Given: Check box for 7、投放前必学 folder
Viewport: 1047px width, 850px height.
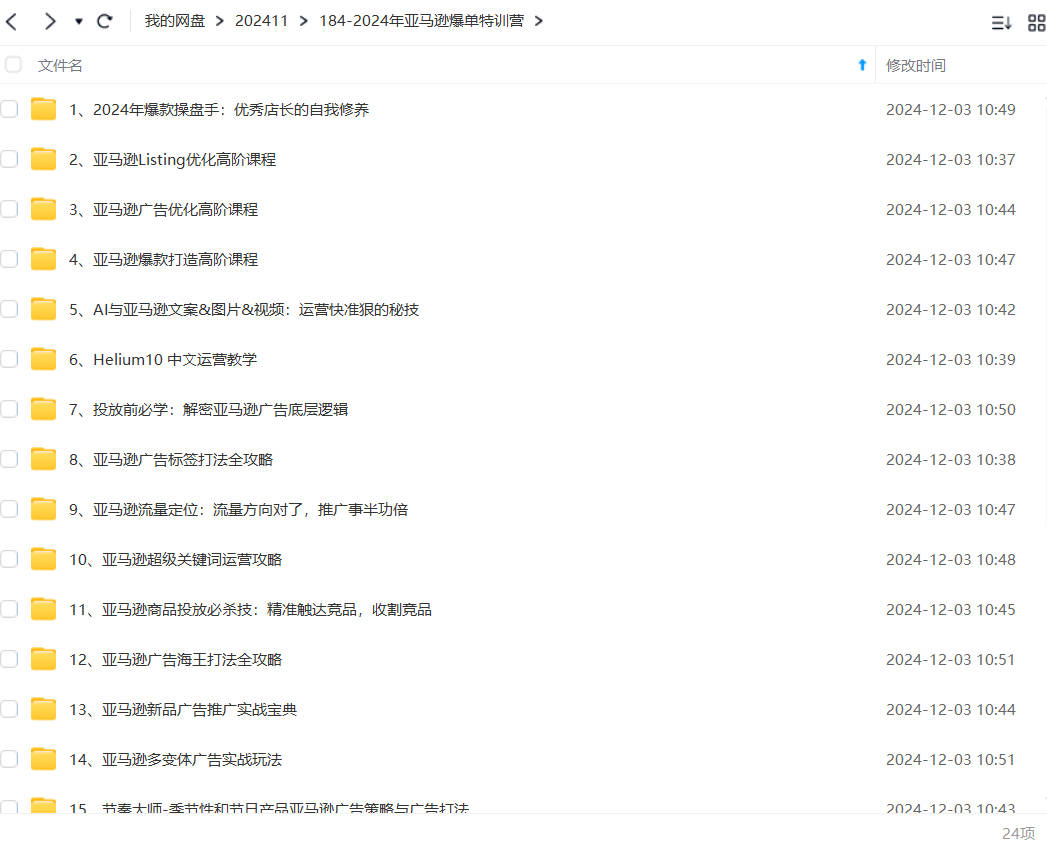Looking at the screenshot, I should pos(9,409).
